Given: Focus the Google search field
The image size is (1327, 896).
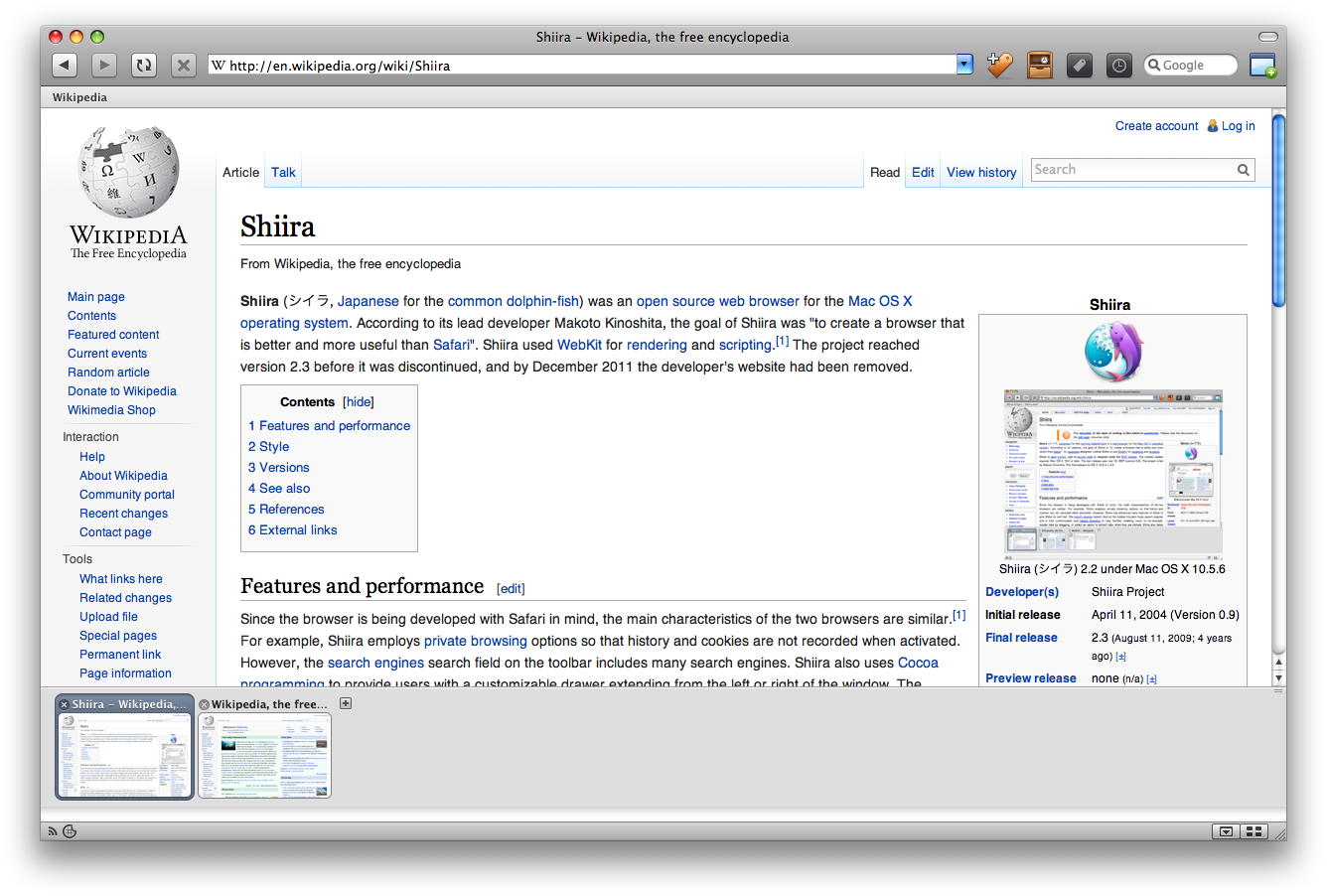Looking at the screenshot, I should [1192, 66].
